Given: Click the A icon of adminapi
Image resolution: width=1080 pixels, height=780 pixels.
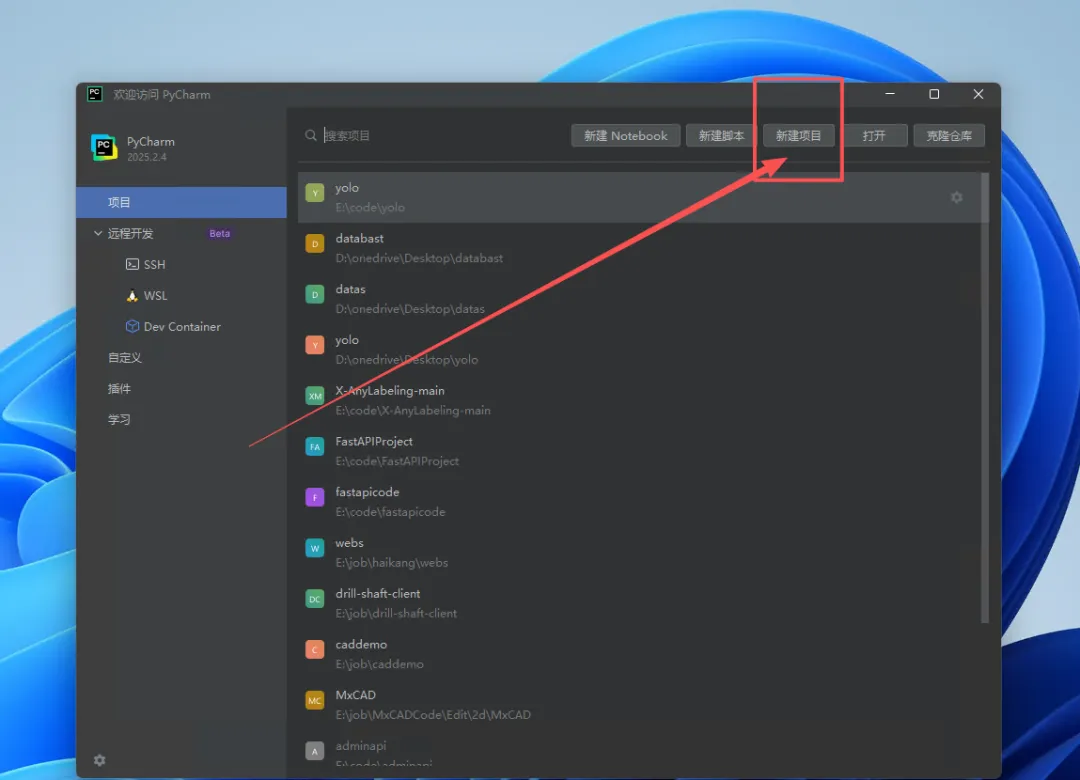Looking at the screenshot, I should (x=315, y=751).
